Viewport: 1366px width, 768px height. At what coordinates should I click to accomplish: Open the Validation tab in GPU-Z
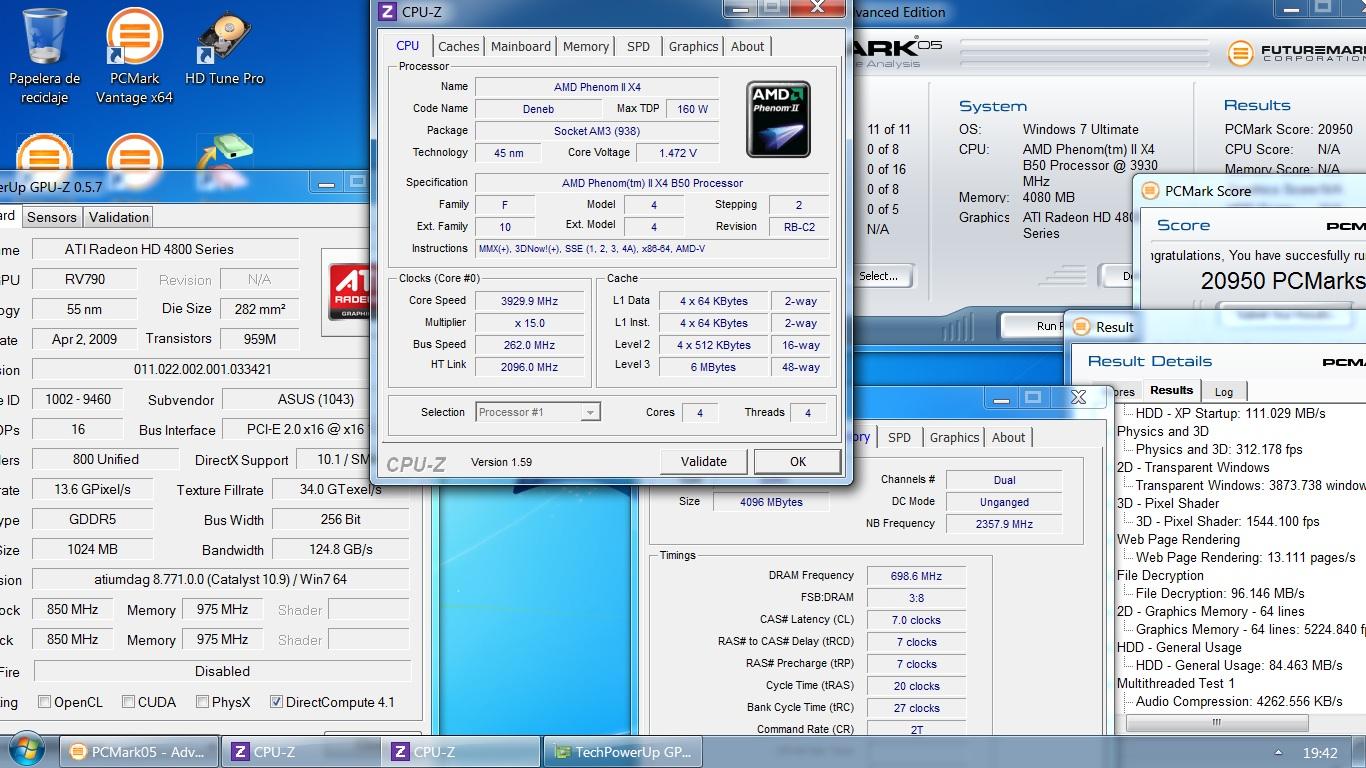tap(119, 217)
